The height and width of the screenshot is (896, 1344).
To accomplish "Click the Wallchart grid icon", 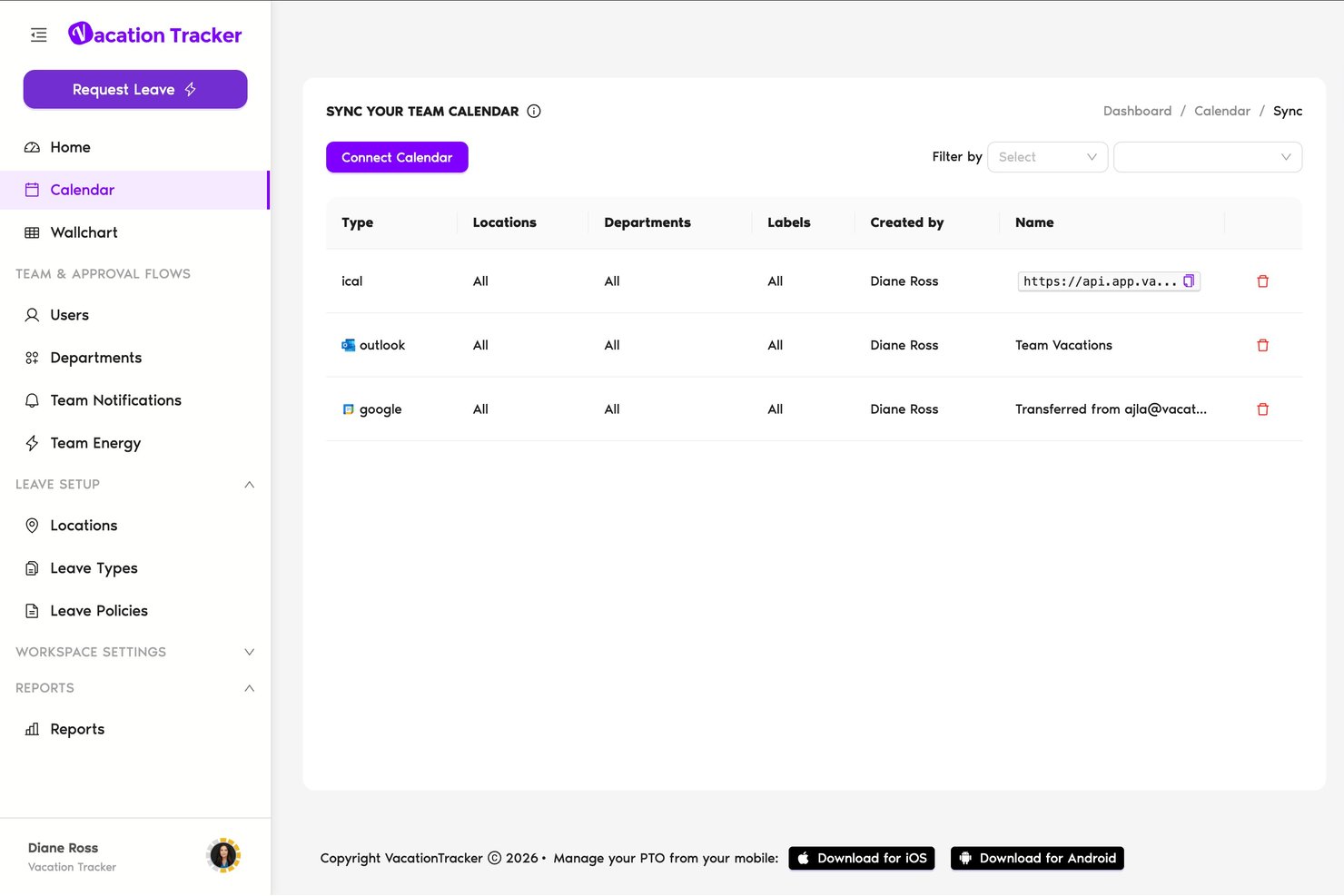I will point(32,232).
